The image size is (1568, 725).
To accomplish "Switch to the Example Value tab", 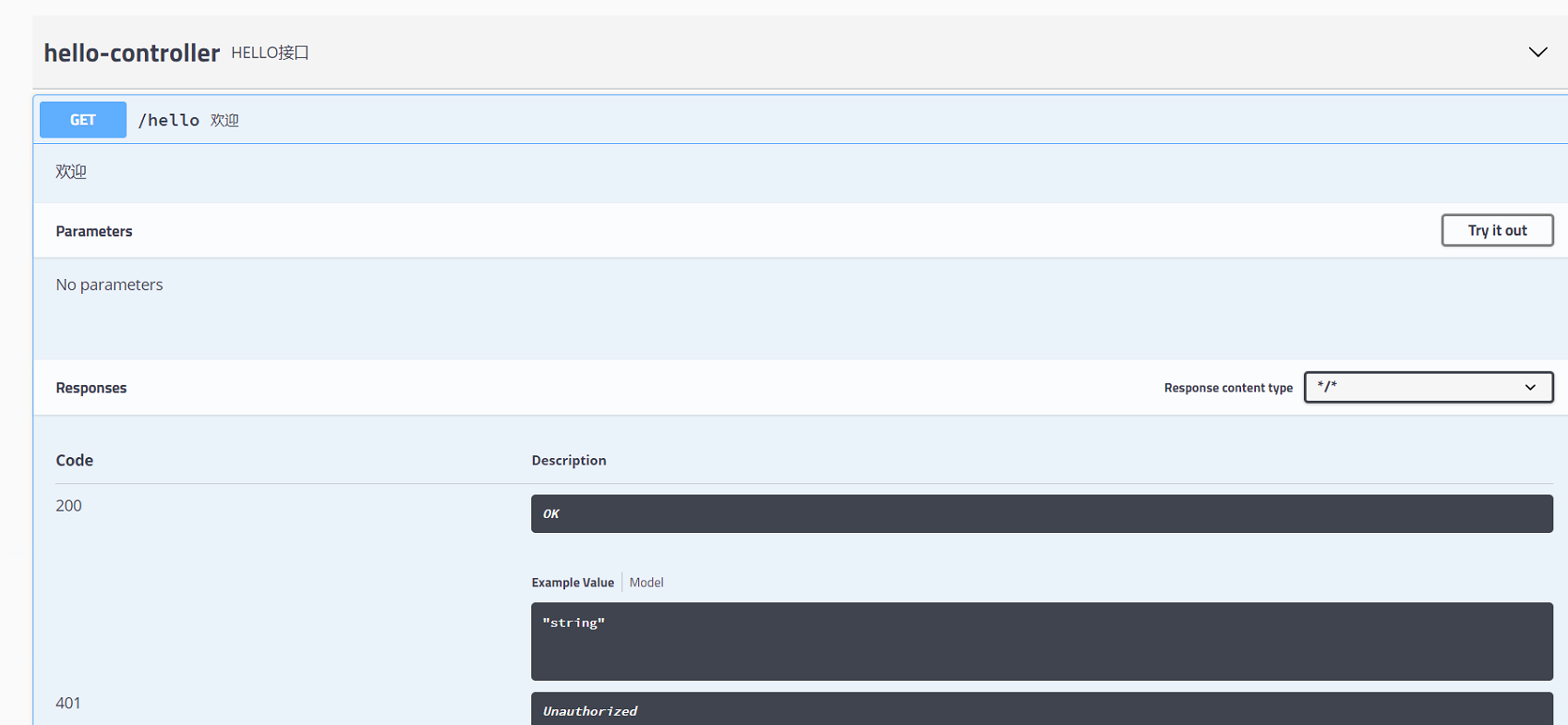I will point(573,583).
